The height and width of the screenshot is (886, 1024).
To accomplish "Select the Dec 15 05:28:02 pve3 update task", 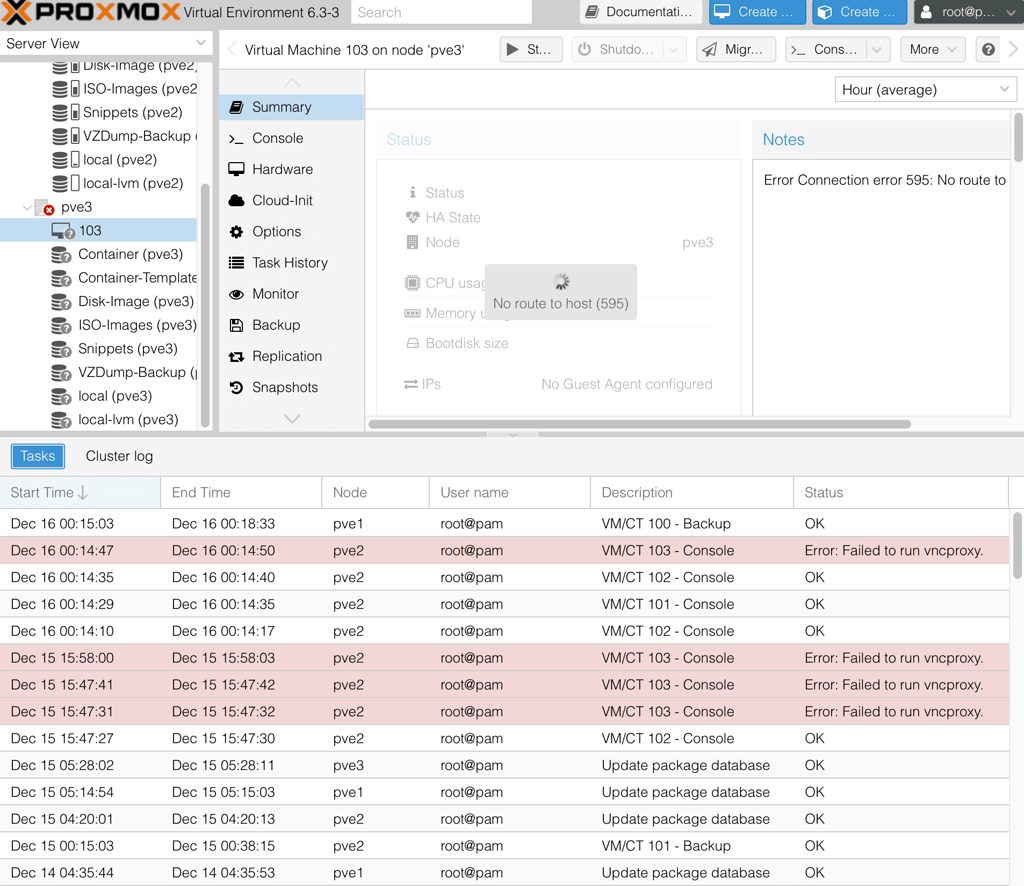I will [504, 765].
